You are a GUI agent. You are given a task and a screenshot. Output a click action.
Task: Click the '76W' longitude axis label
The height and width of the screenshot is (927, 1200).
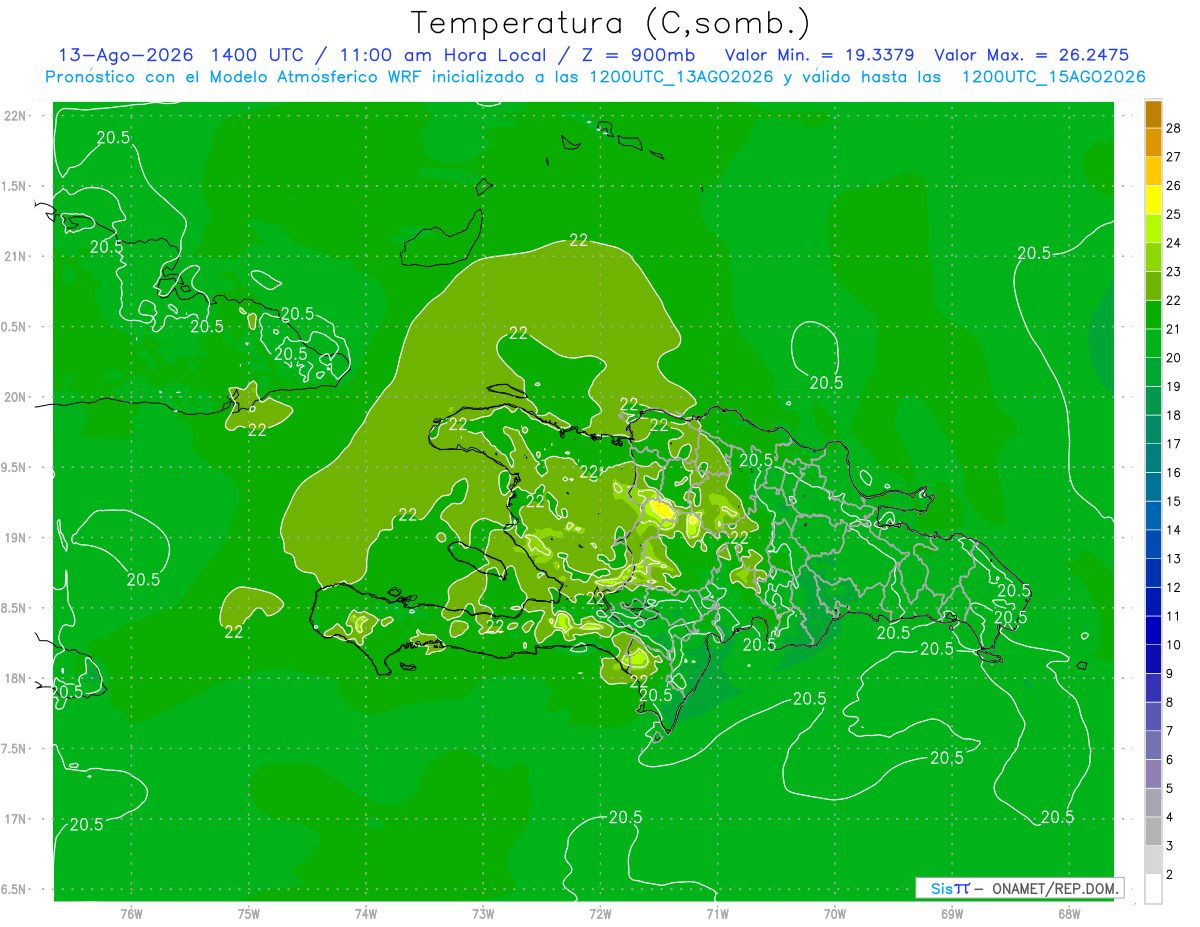pos(131,914)
